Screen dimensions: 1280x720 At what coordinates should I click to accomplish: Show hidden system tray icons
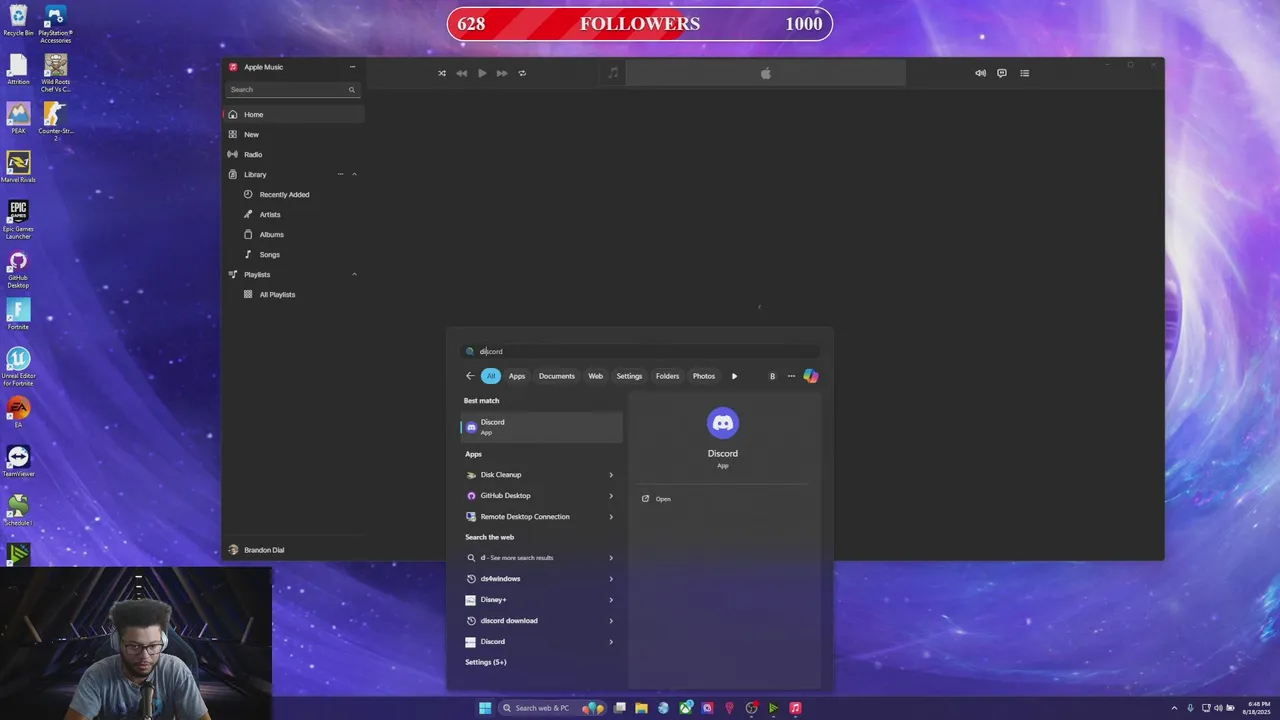tap(1176, 708)
